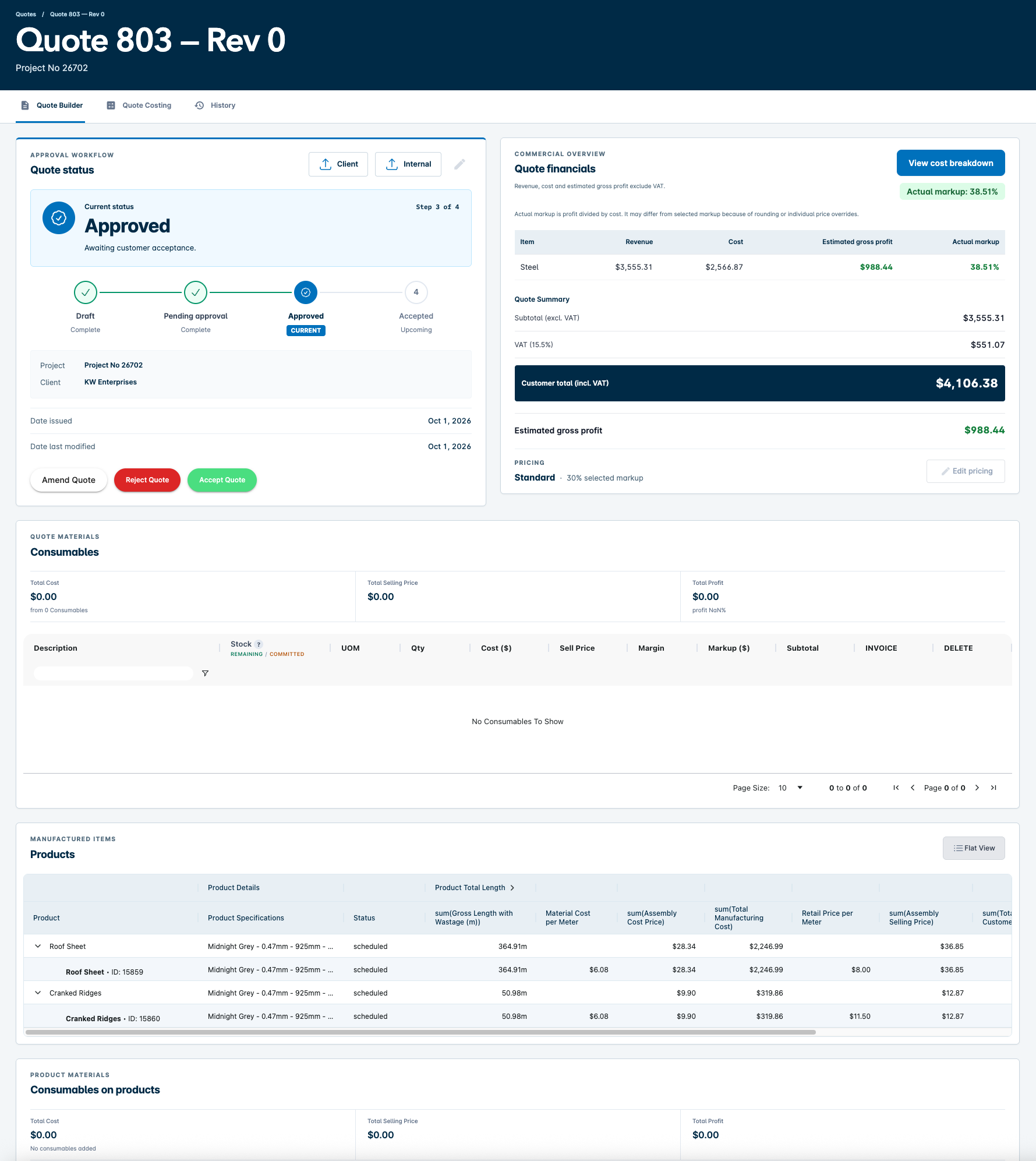1036x1161 pixels.
Task: Click the $2,246.99 manufacturing cost in Roof Sheet group row
Action: click(766, 947)
